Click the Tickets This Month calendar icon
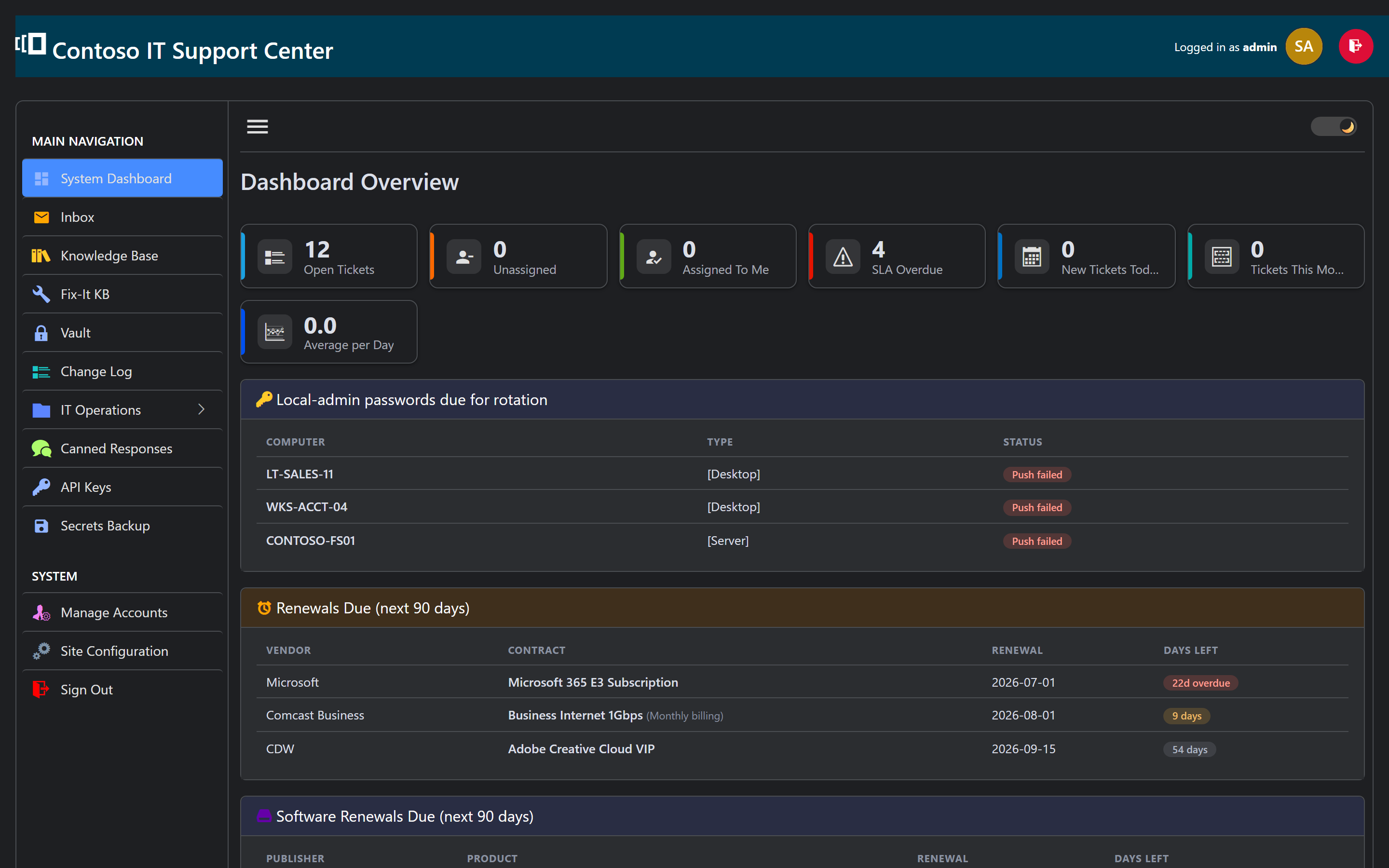The width and height of the screenshot is (1389, 868). [1221, 257]
